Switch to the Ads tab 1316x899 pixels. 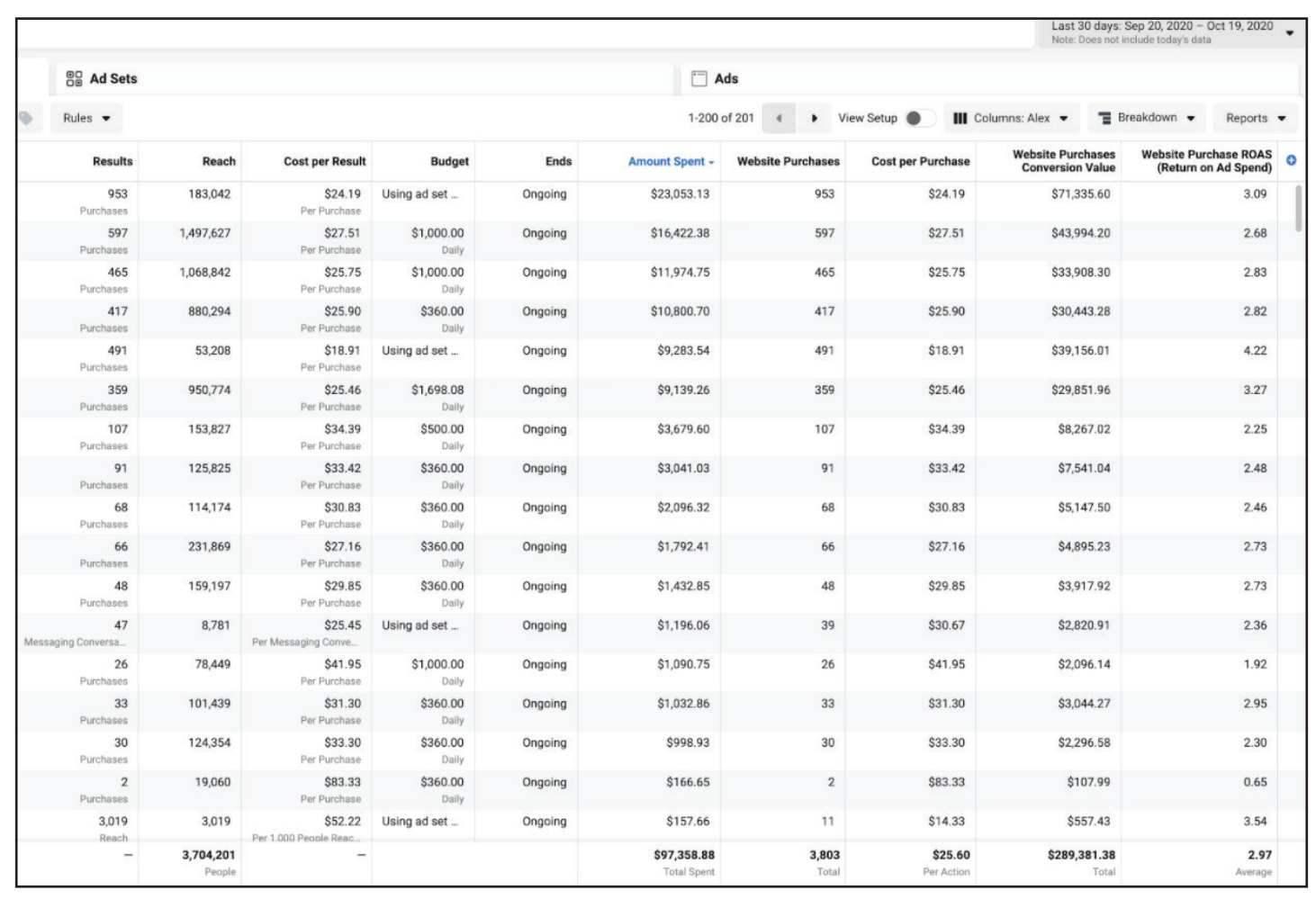click(726, 79)
